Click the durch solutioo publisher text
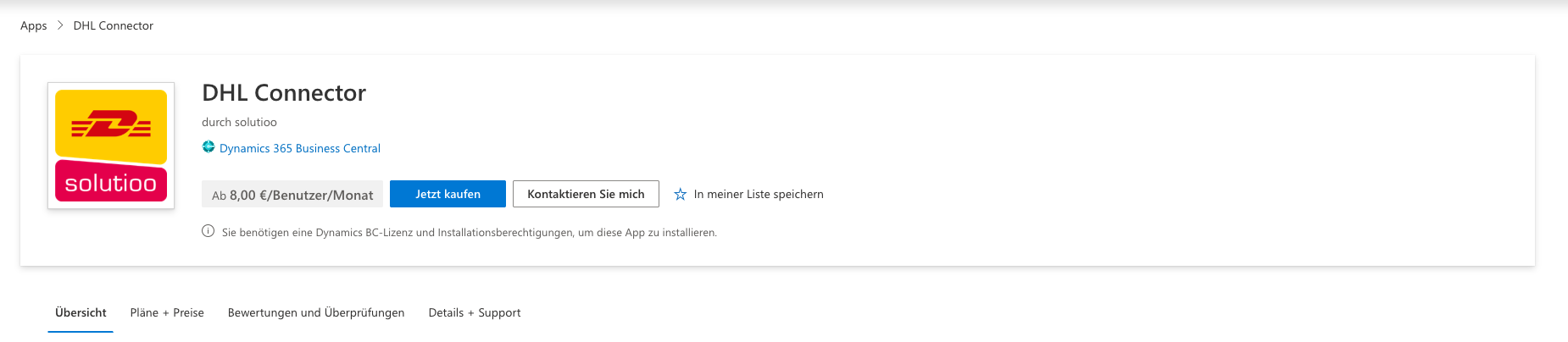The image size is (1568, 342). pyautogui.click(x=239, y=122)
